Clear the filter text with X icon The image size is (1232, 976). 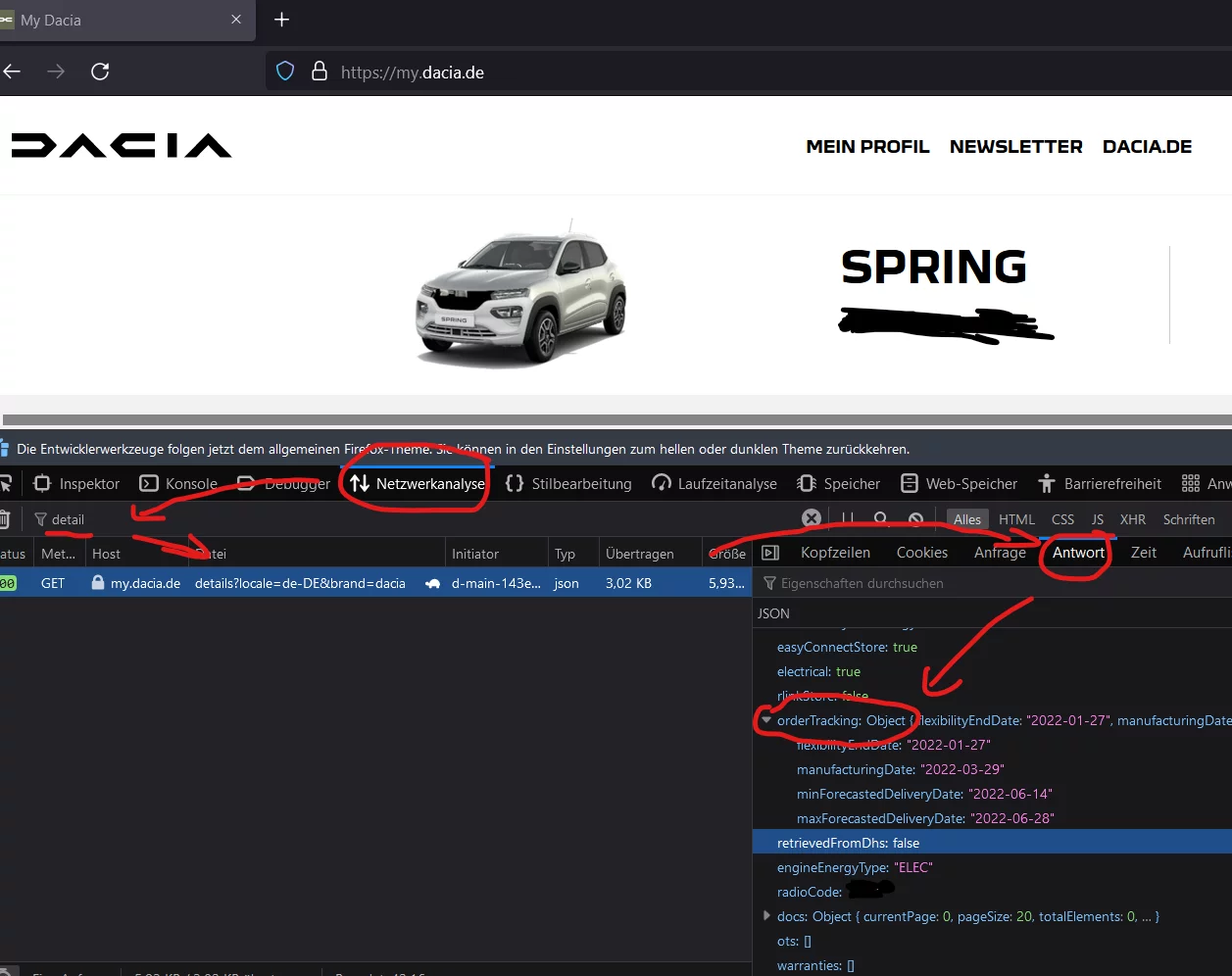point(811,518)
